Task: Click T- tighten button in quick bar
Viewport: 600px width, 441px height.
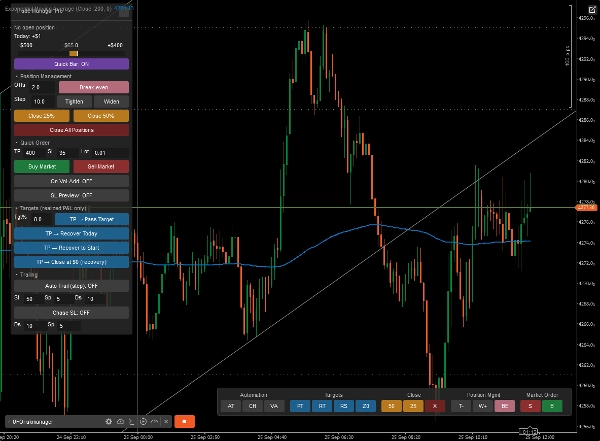Action: tap(461, 406)
